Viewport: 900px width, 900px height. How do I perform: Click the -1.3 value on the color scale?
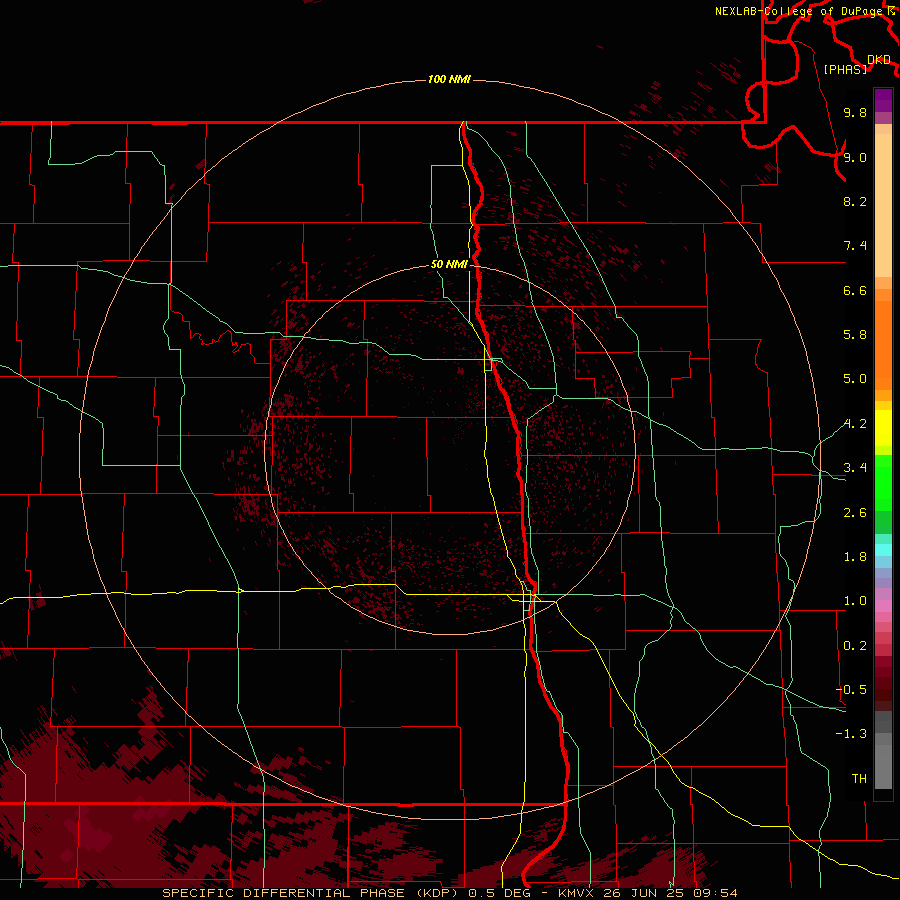coord(851,734)
